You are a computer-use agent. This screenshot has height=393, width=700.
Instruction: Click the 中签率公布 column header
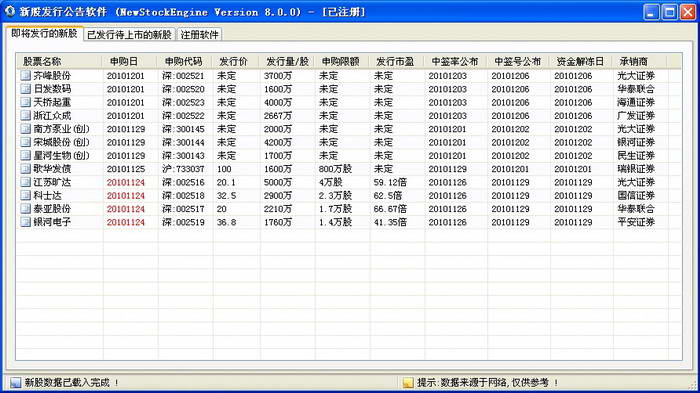coord(455,62)
